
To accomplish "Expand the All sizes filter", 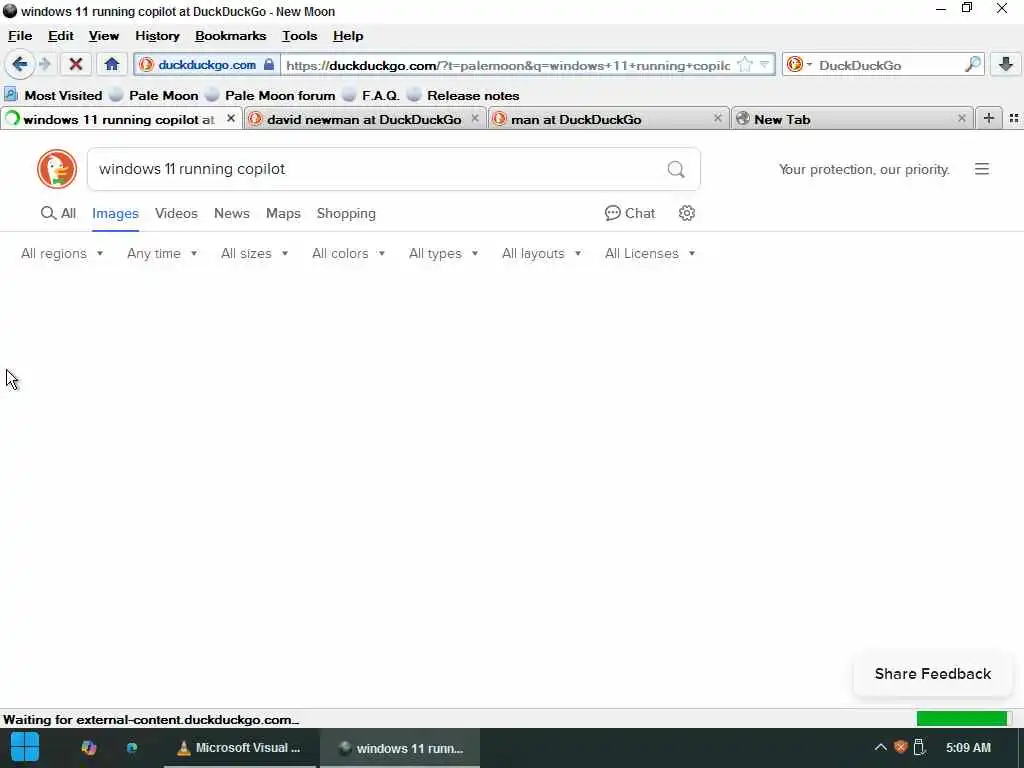I will pos(255,253).
